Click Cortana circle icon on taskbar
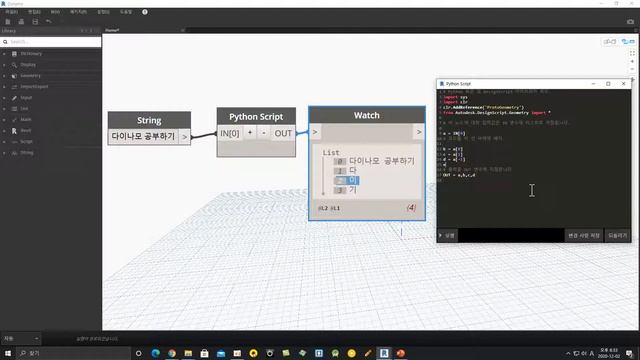 (x=138, y=353)
